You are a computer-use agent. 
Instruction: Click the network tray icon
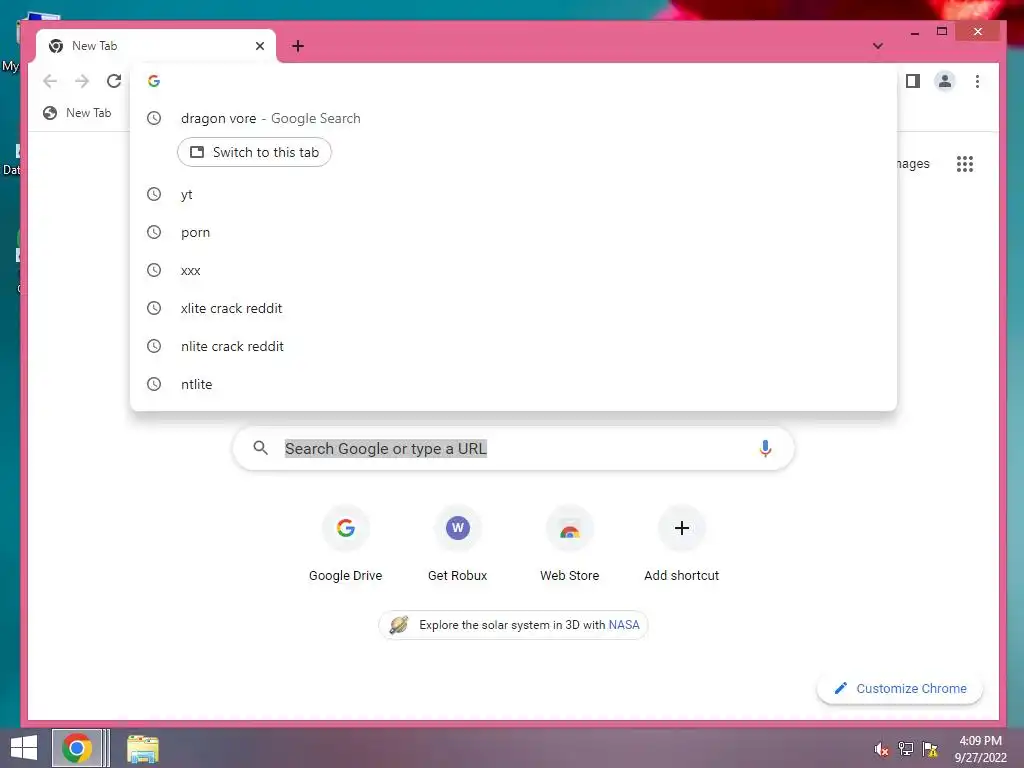pyautogui.click(x=906, y=749)
